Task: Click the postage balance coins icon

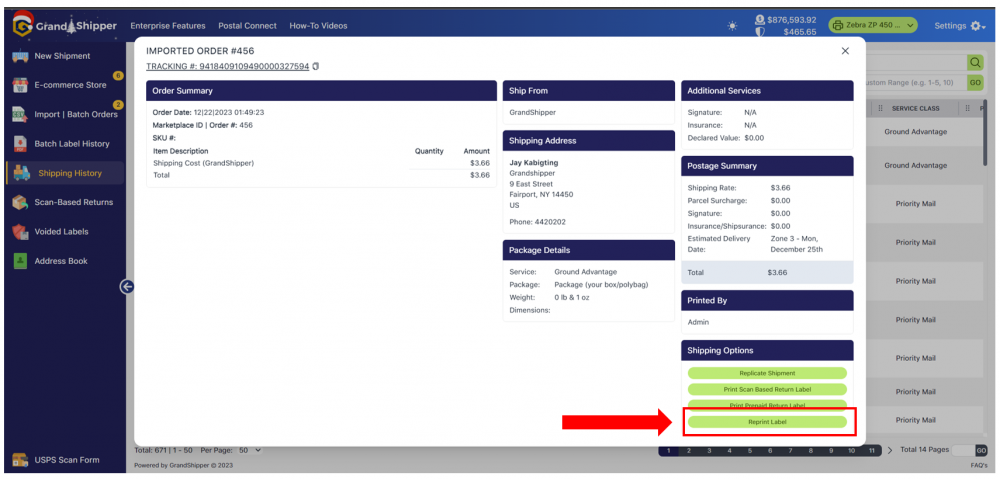Action: pos(760,19)
